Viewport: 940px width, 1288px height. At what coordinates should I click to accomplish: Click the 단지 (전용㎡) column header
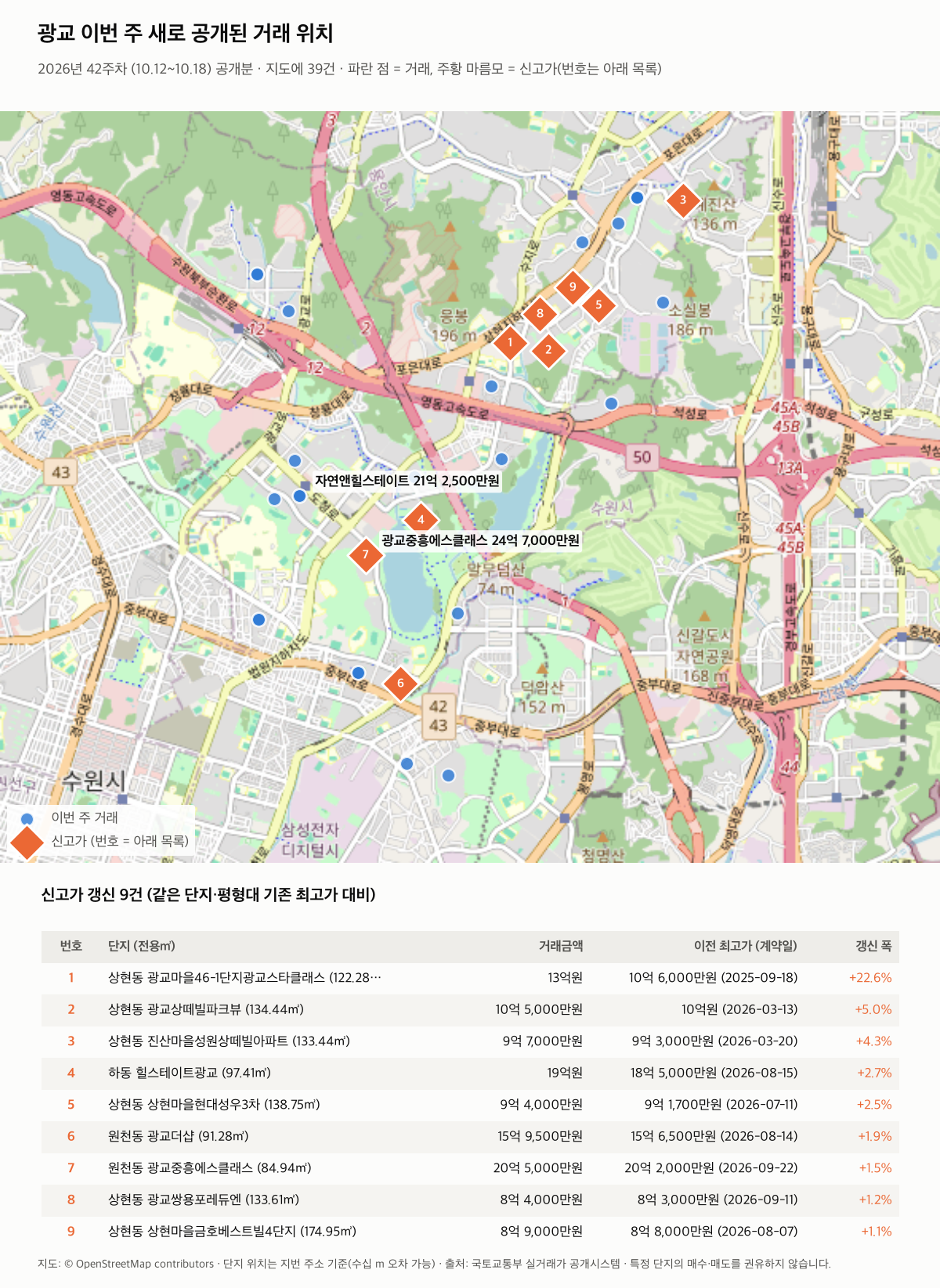click(142, 946)
